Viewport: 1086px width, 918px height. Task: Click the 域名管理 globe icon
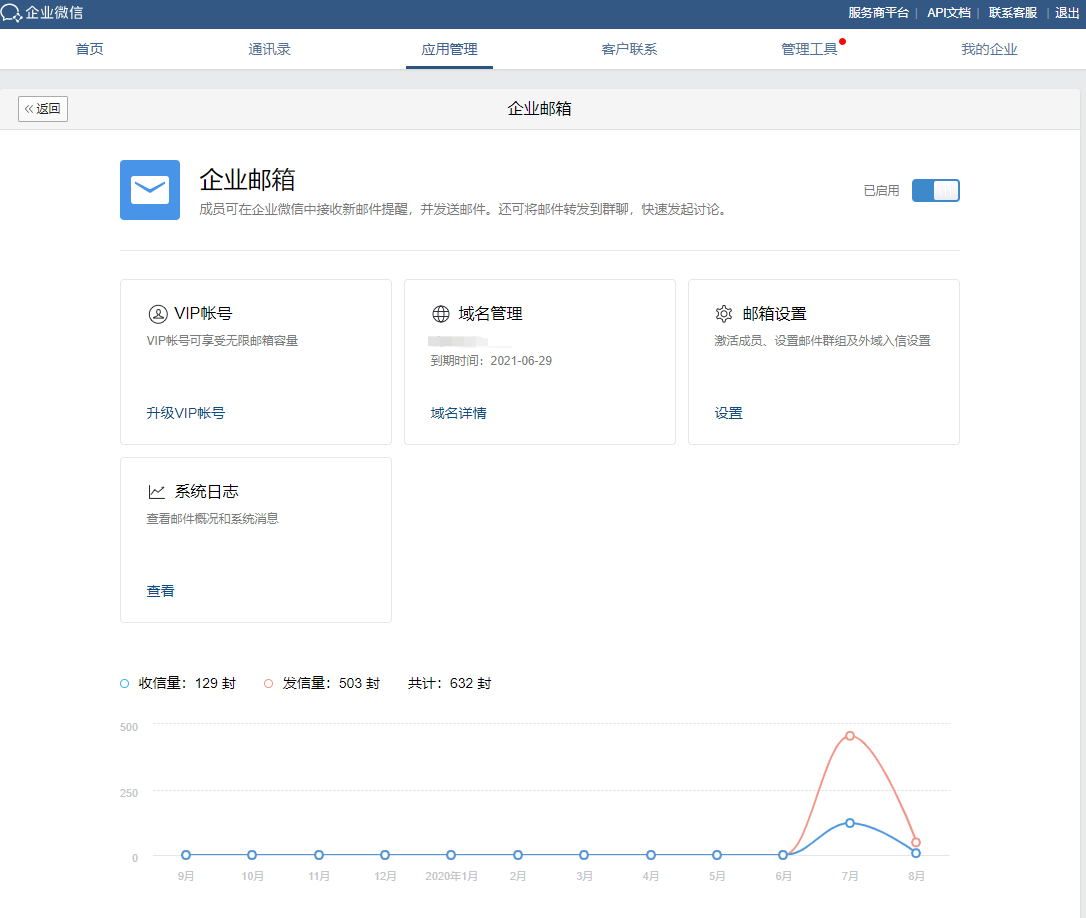(x=441, y=314)
